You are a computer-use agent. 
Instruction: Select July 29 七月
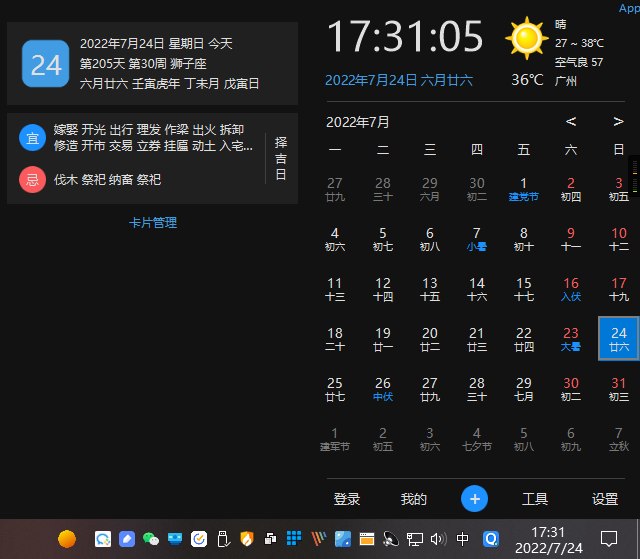(x=524, y=389)
